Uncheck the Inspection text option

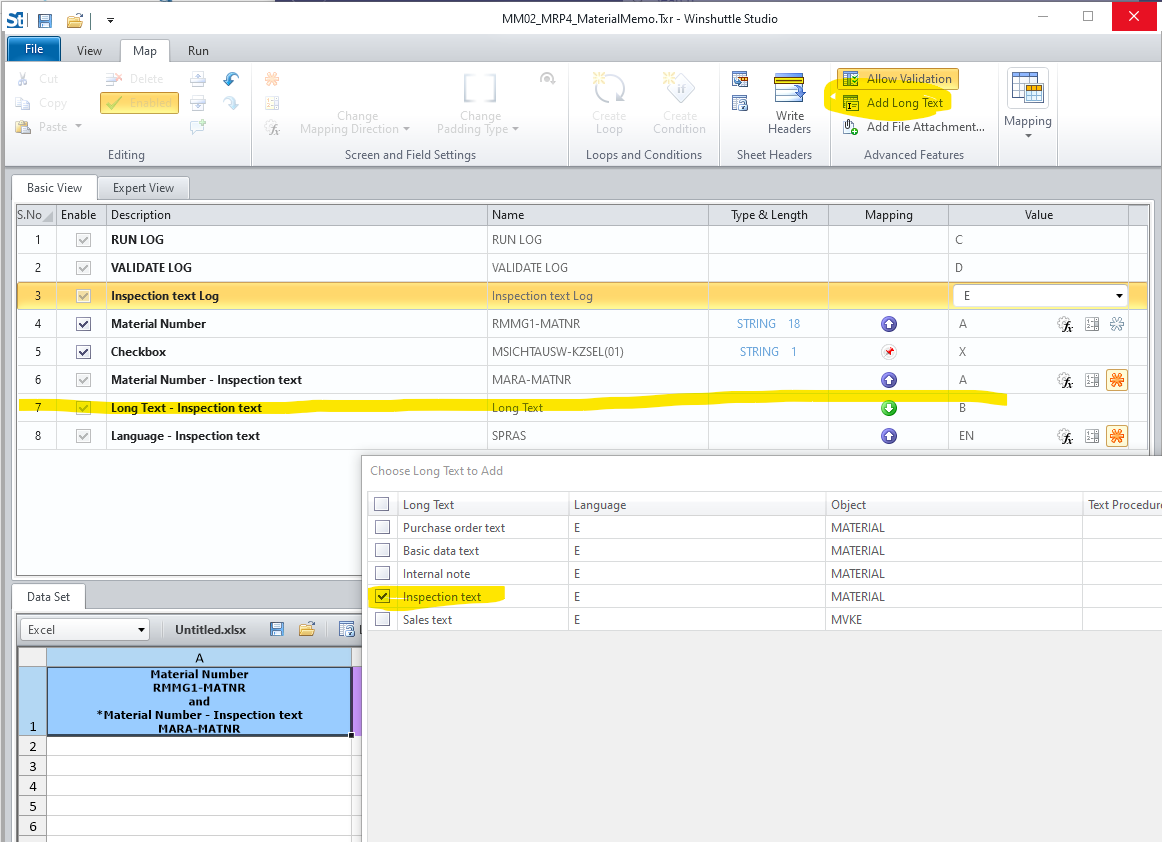[x=381, y=596]
